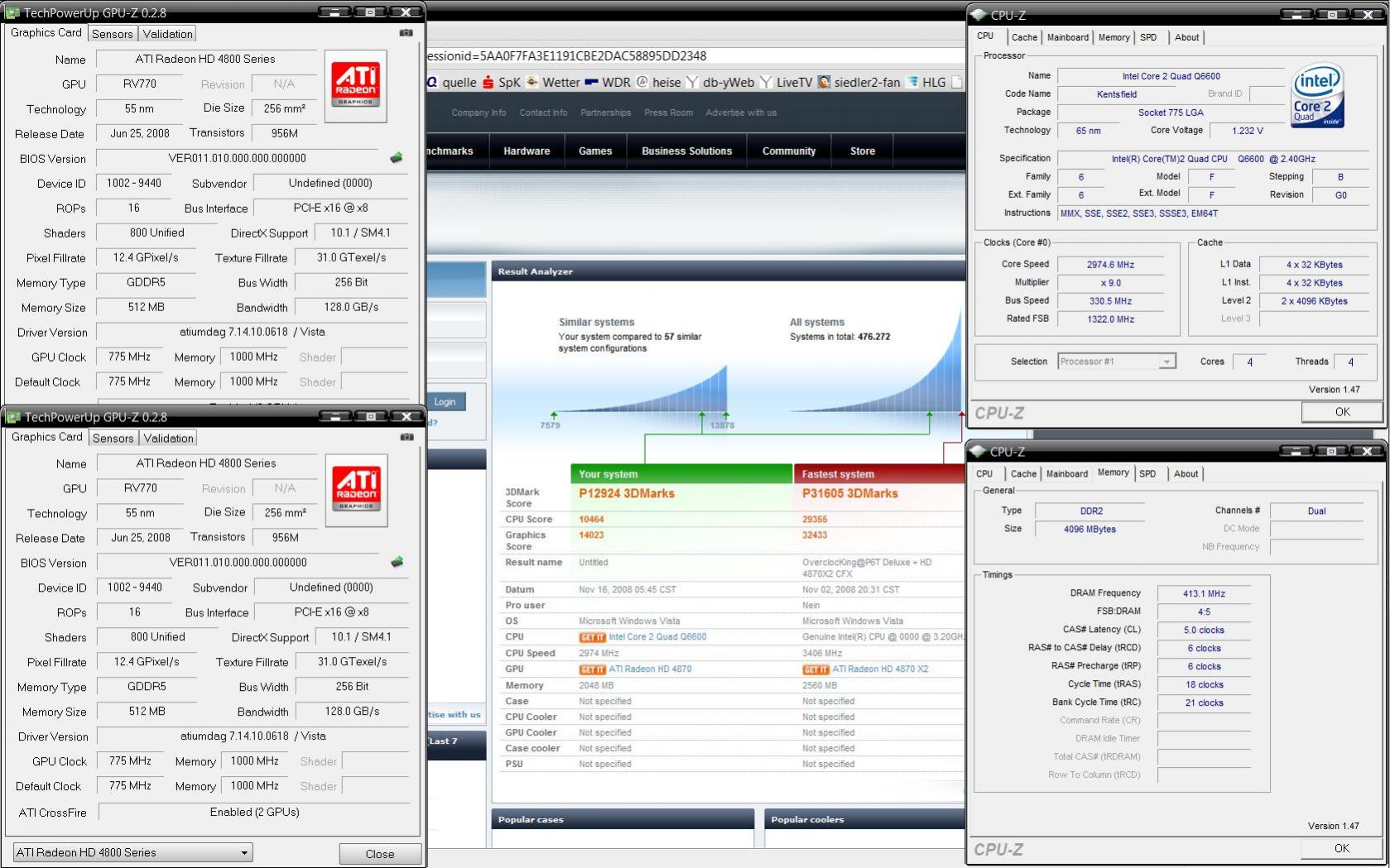Open the siedler2-fan bookmark in browser toolbar
The width and height of the screenshot is (1390, 868).
pos(859,82)
